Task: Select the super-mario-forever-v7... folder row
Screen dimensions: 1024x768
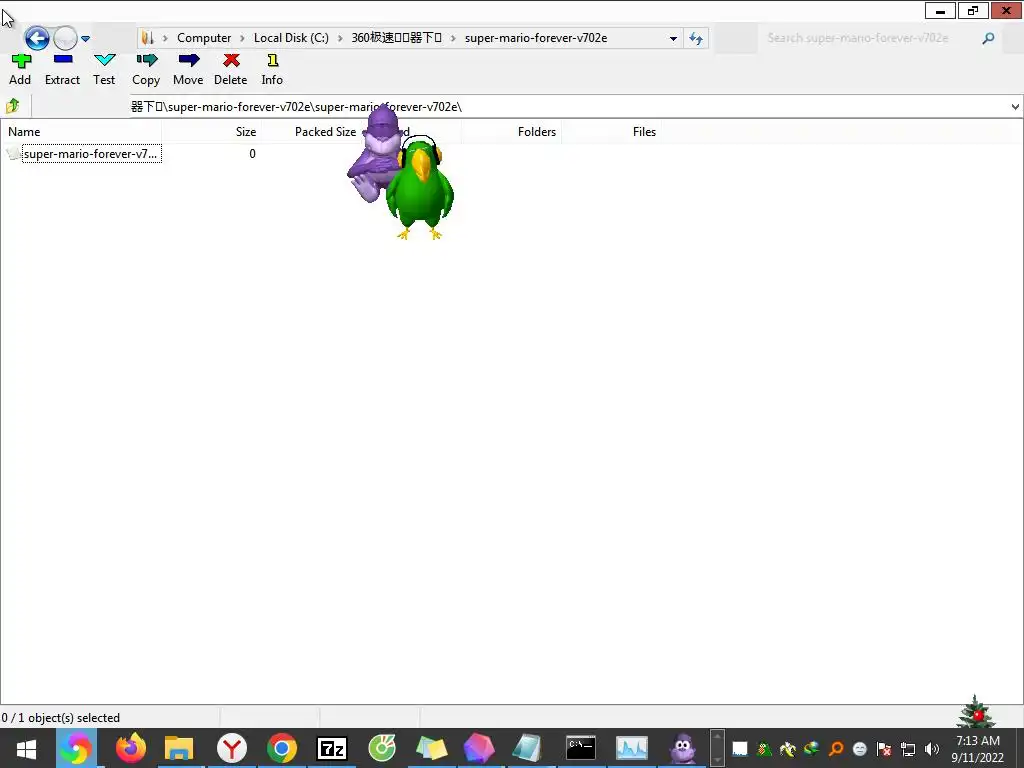Action: point(83,154)
